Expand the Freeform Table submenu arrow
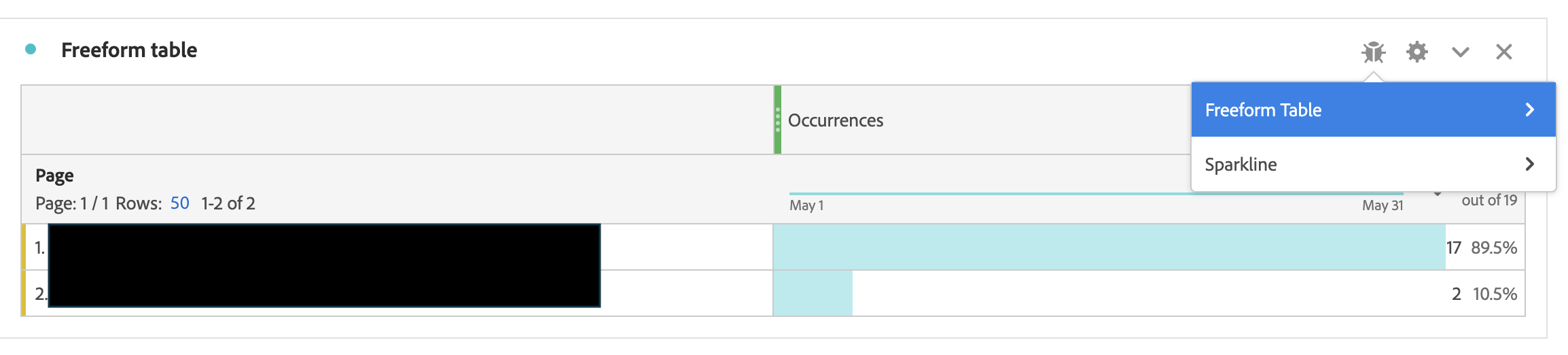The image size is (1568, 355). [x=1529, y=109]
